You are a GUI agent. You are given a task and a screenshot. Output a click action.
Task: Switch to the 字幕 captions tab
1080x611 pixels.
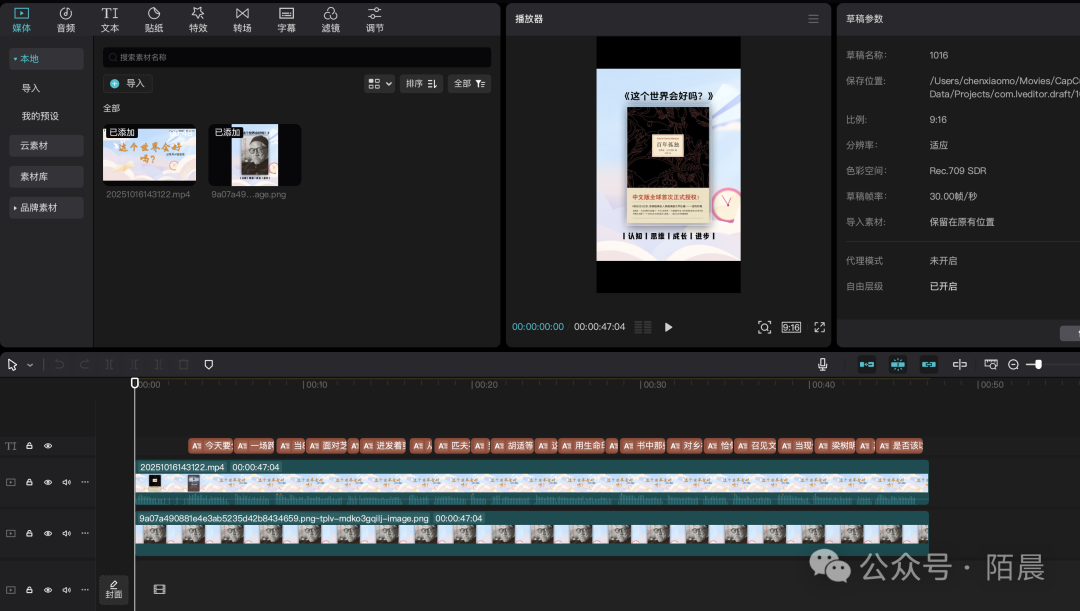[x=286, y=19]
